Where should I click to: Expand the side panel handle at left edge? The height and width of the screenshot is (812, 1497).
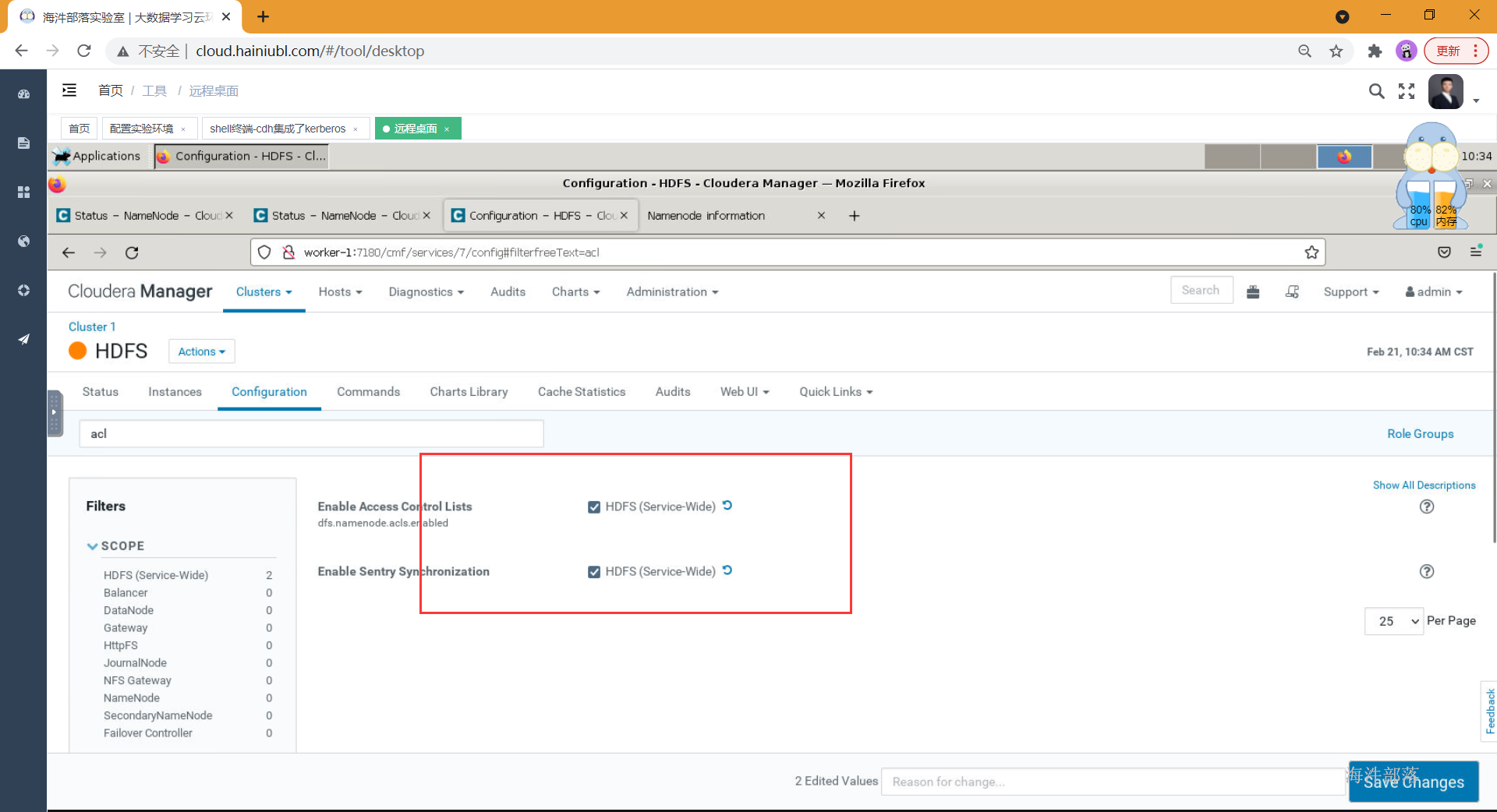55,412
